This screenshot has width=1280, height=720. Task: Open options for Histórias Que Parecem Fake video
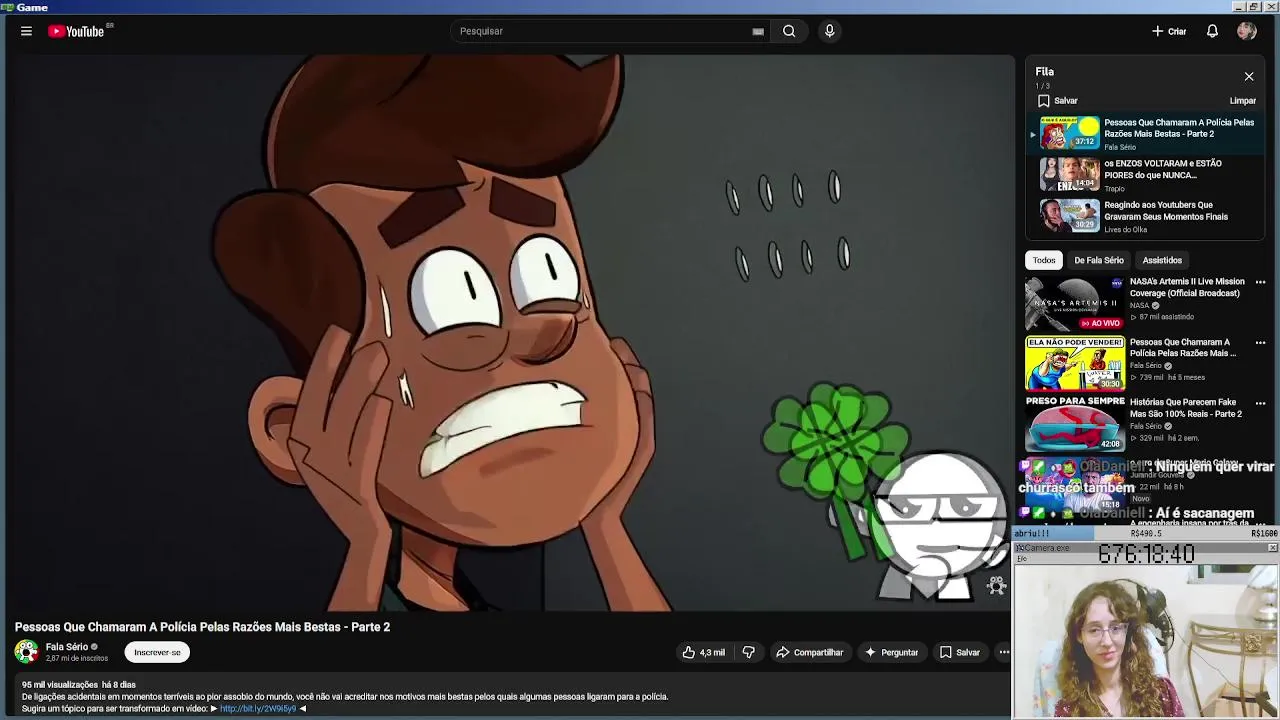[1260, 403]
